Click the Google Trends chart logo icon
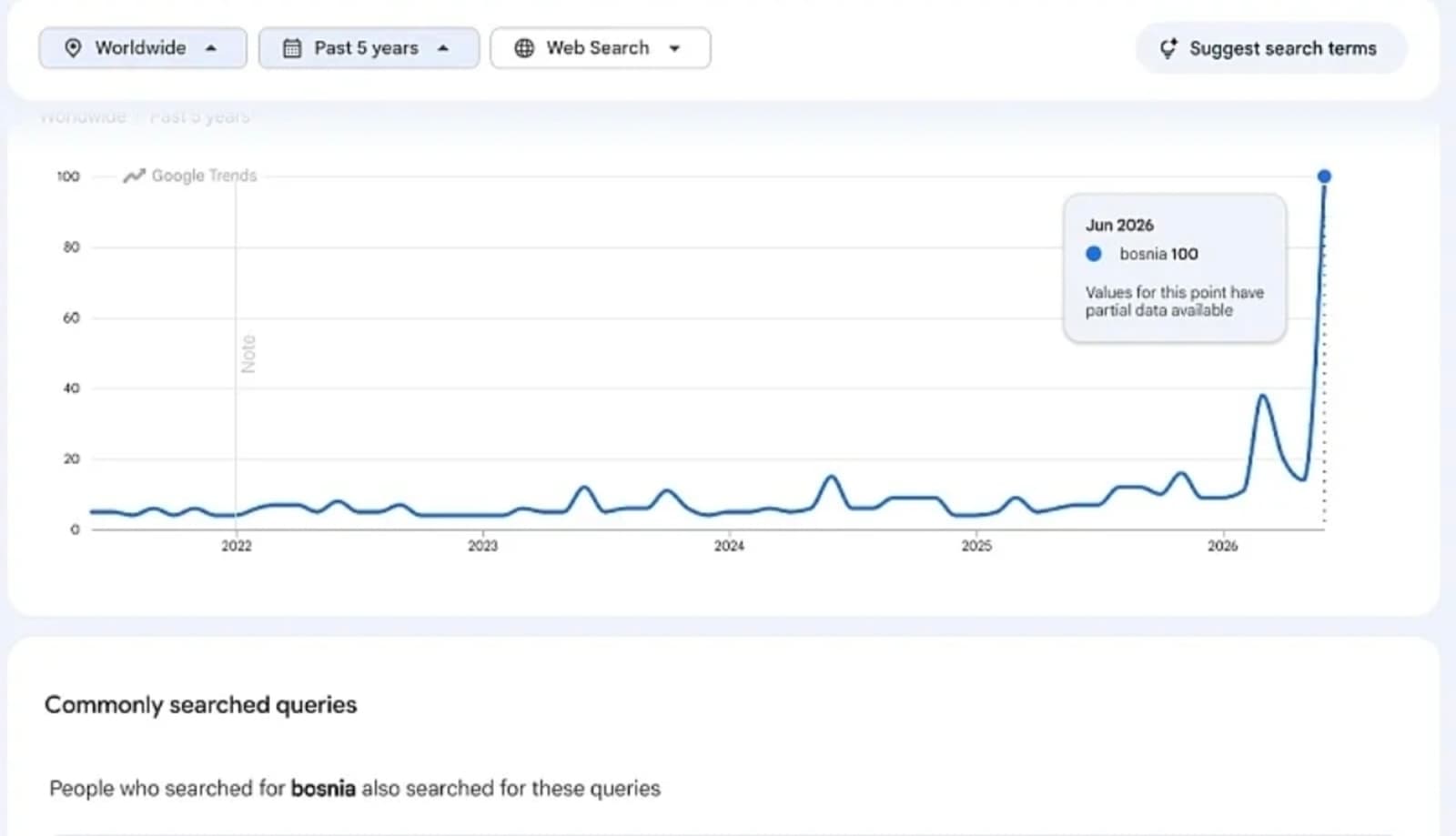Screen dimensions: 1456x836 tap(135, 176)
